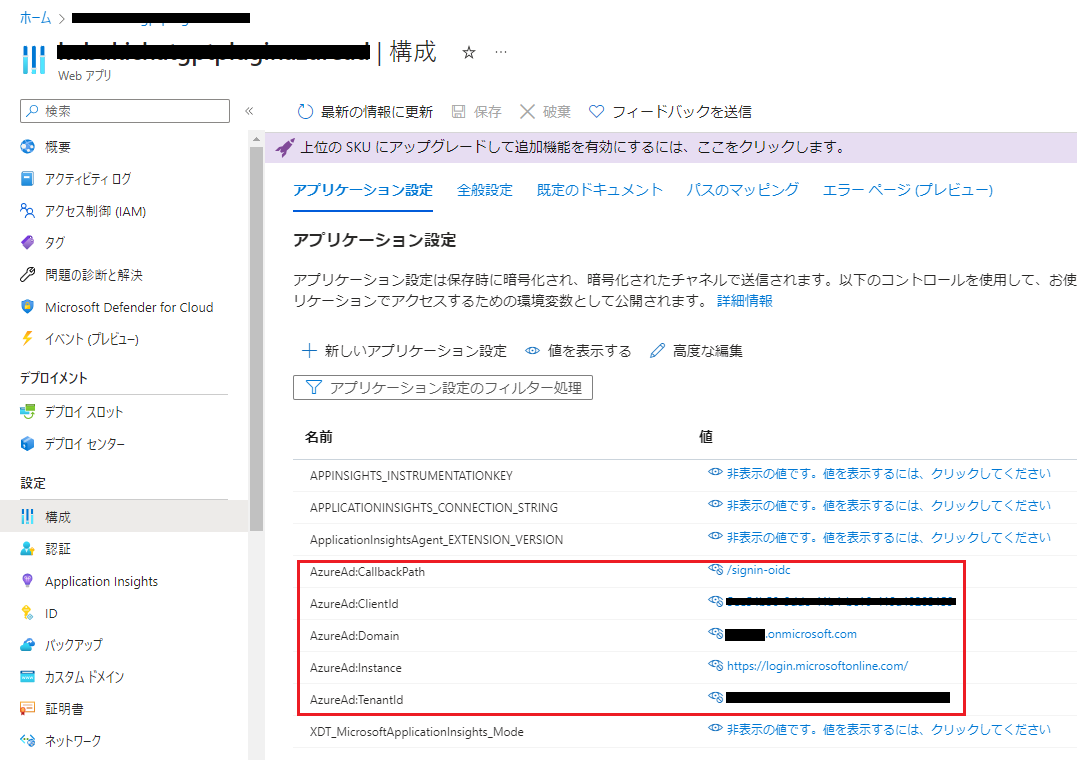Click the https://login.microsoftonline.com/ value
The image size is (1077, 760).
click(817, 665)
